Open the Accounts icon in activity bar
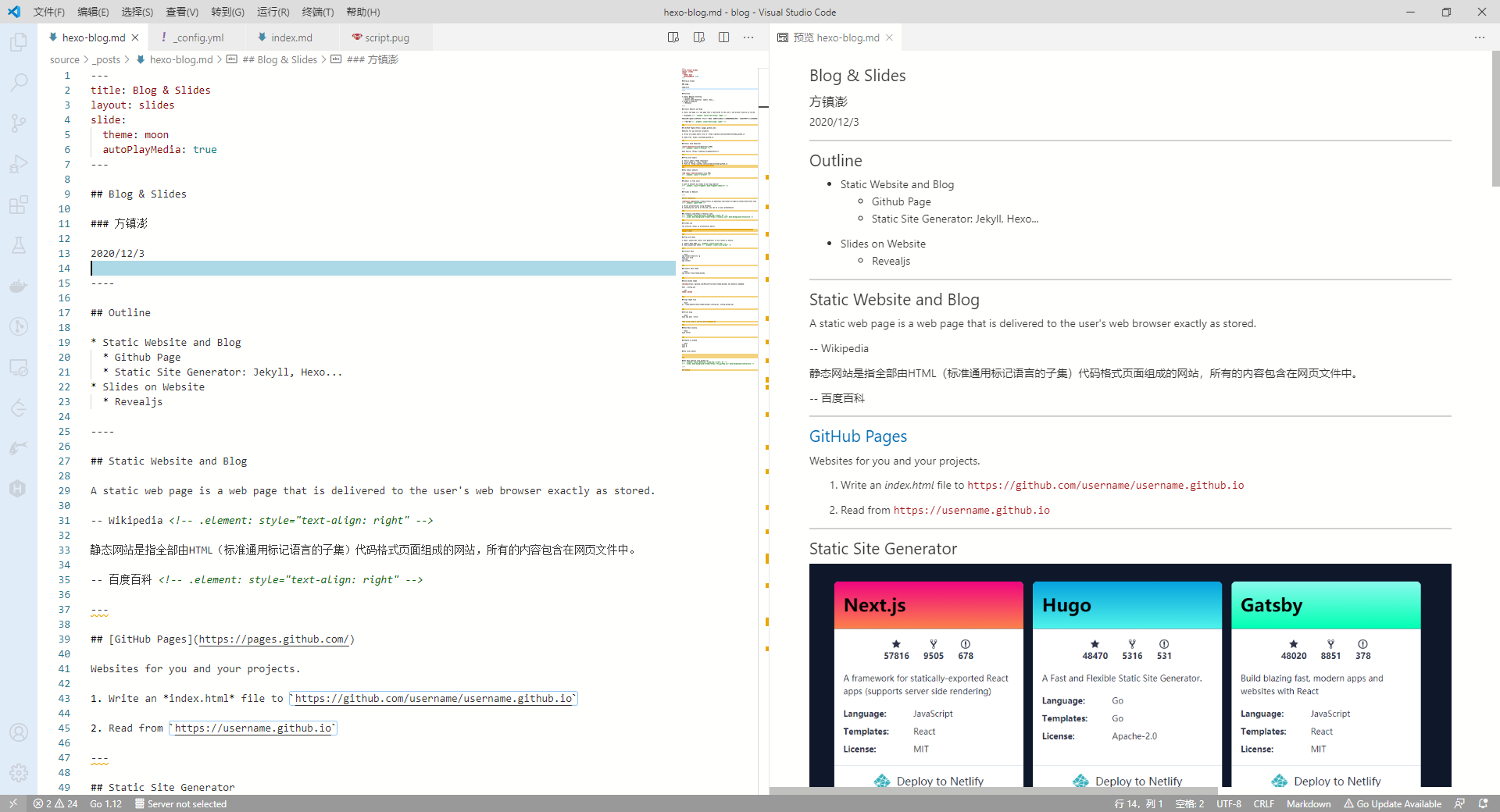The width and height of the screenshot is (1500, 812). click(x=19, y=732)
